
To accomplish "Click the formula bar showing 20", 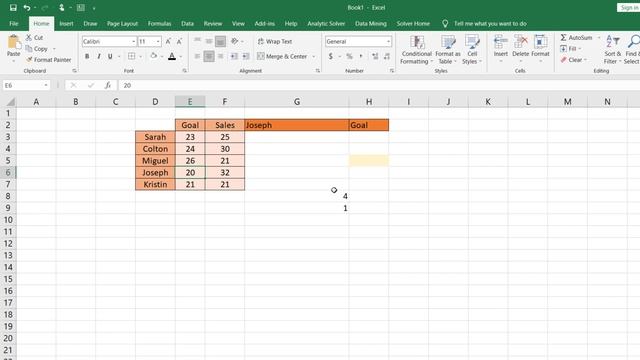I will (380, 85).
